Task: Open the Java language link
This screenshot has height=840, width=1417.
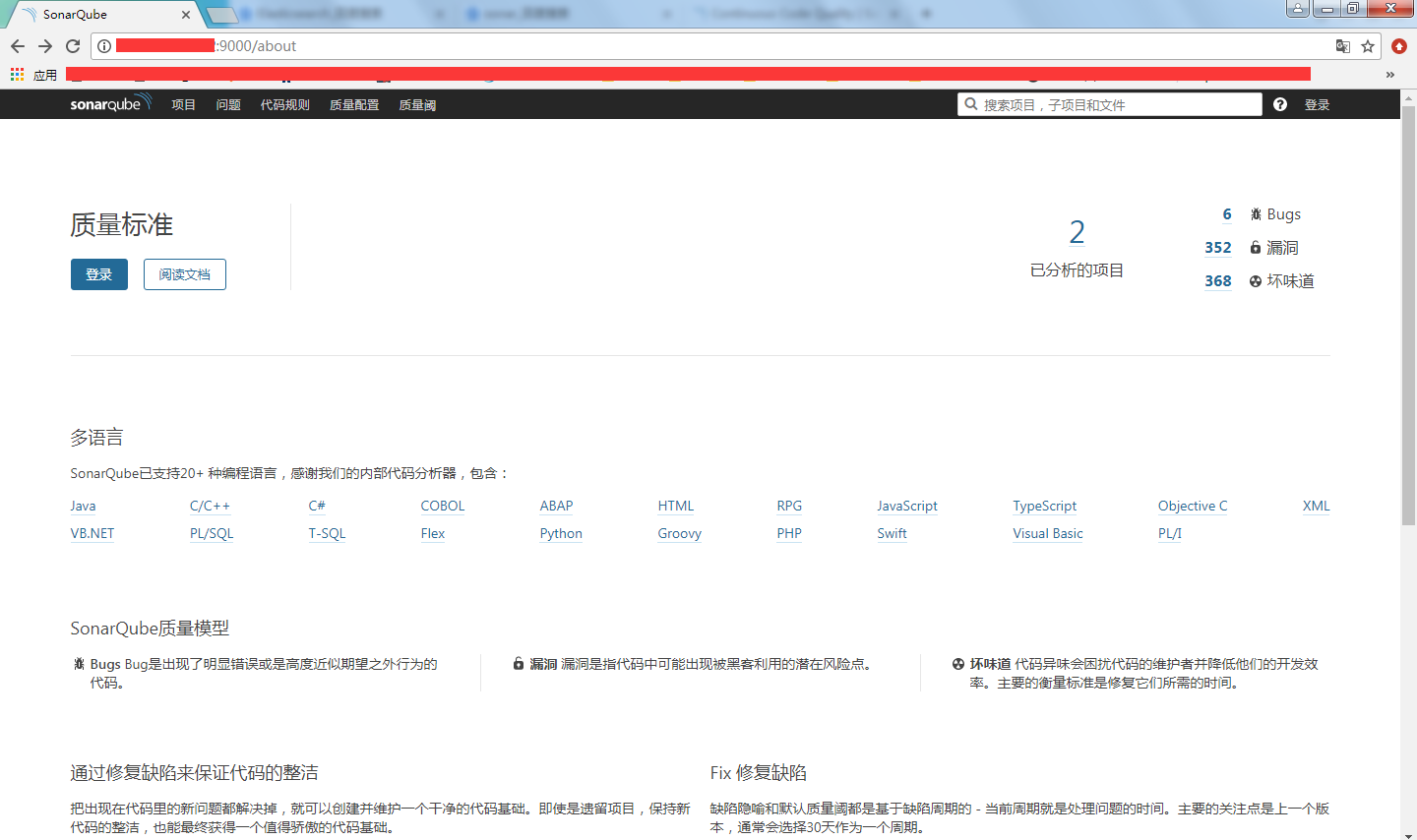Action: pos(83,506)
